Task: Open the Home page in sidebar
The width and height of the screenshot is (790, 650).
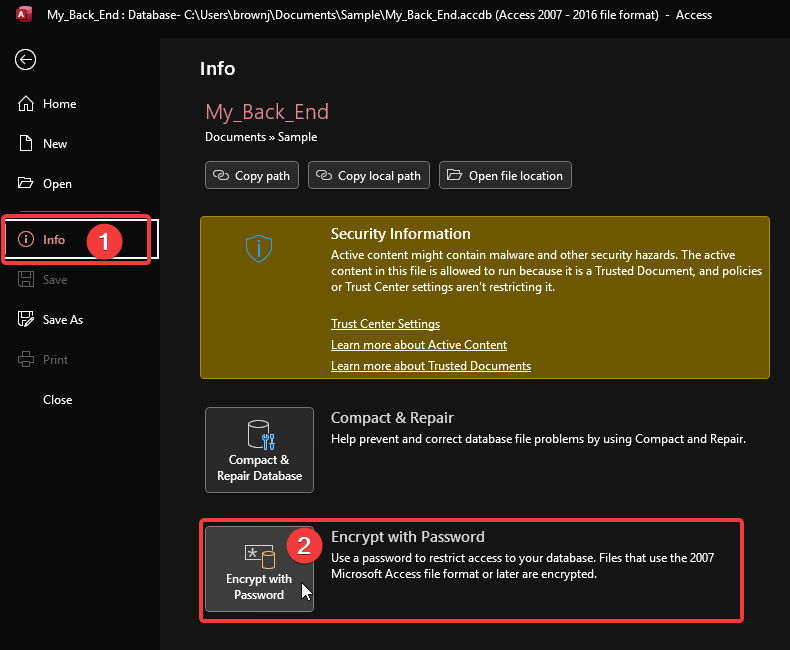Action: pos(59,104)
